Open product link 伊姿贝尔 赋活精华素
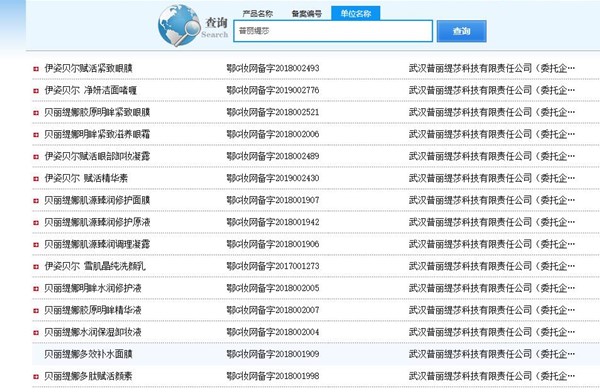The image size is (600, 392). click(86, 178)
